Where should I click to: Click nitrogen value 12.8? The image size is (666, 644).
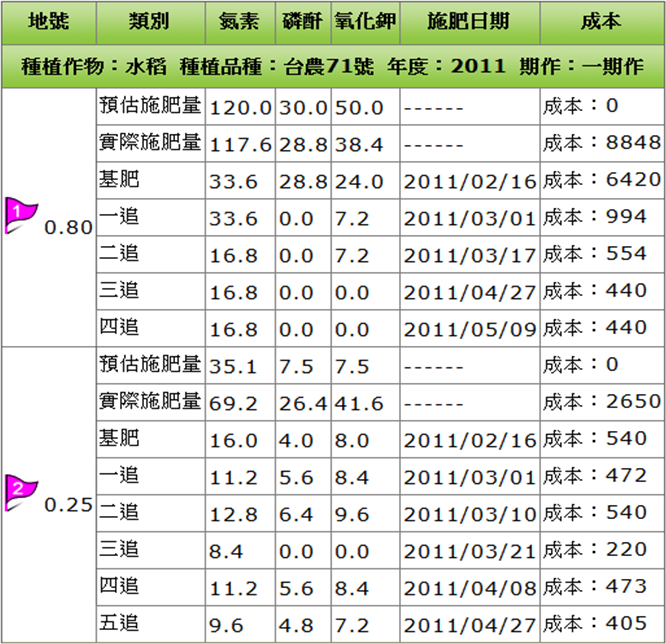tap(233, 515)
